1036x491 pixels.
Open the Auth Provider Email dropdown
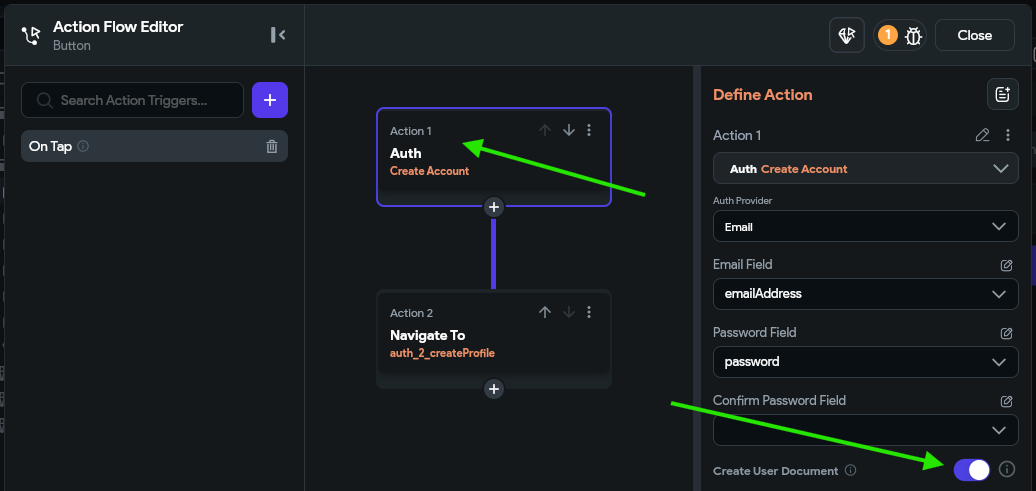[866, 226]
